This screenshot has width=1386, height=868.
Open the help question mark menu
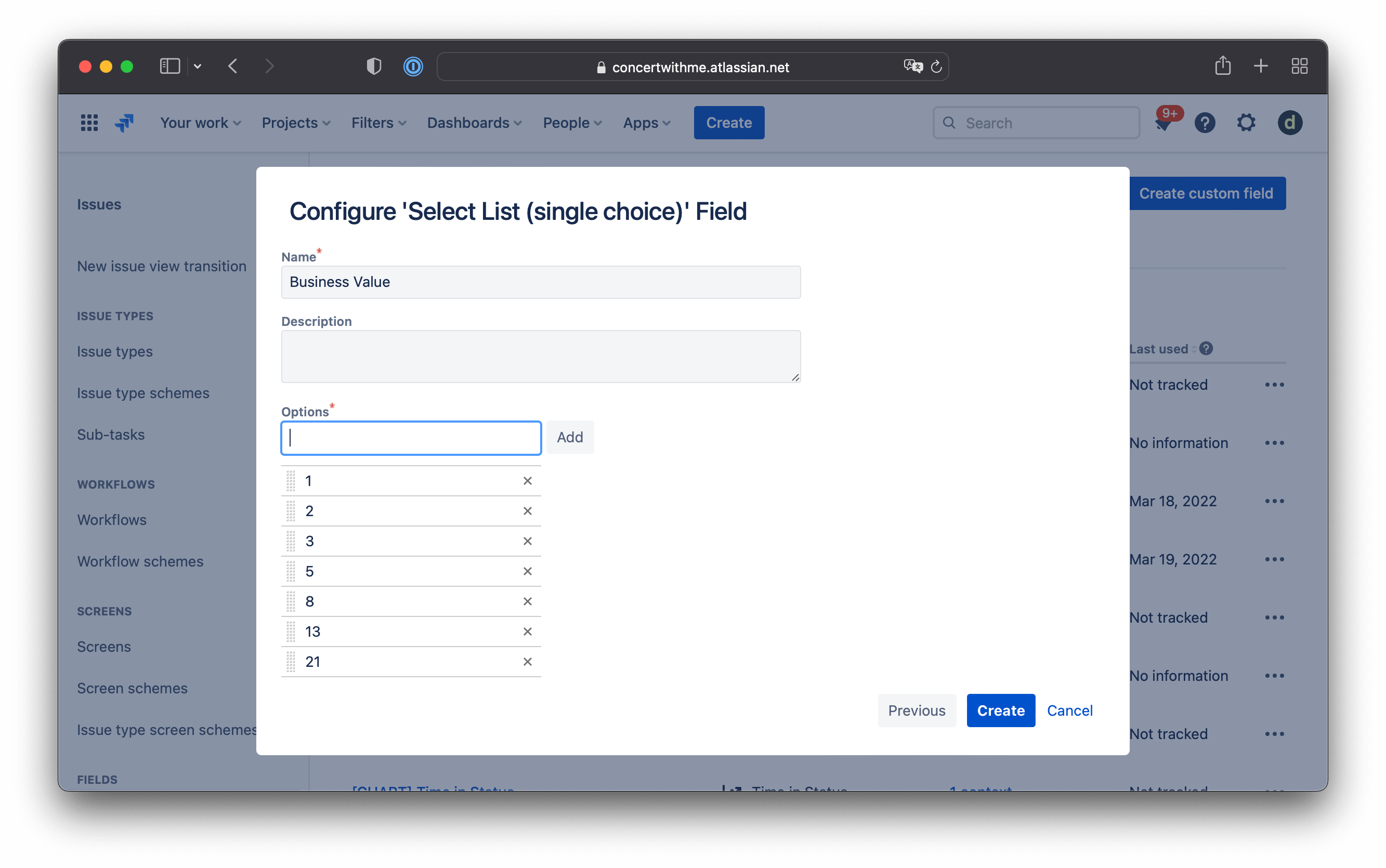(x=1205, y=122)
